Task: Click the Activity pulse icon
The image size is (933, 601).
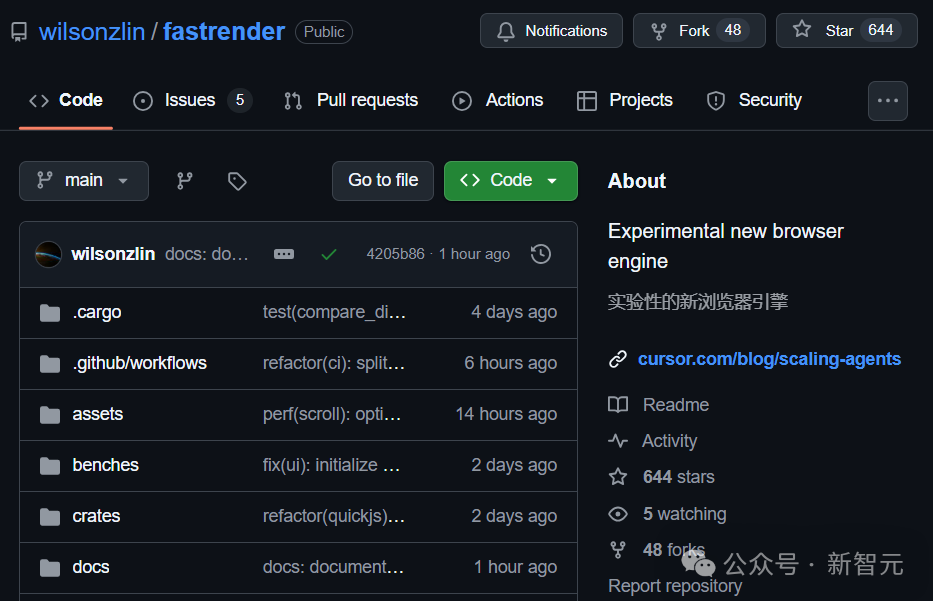Action: click(618, 441)
